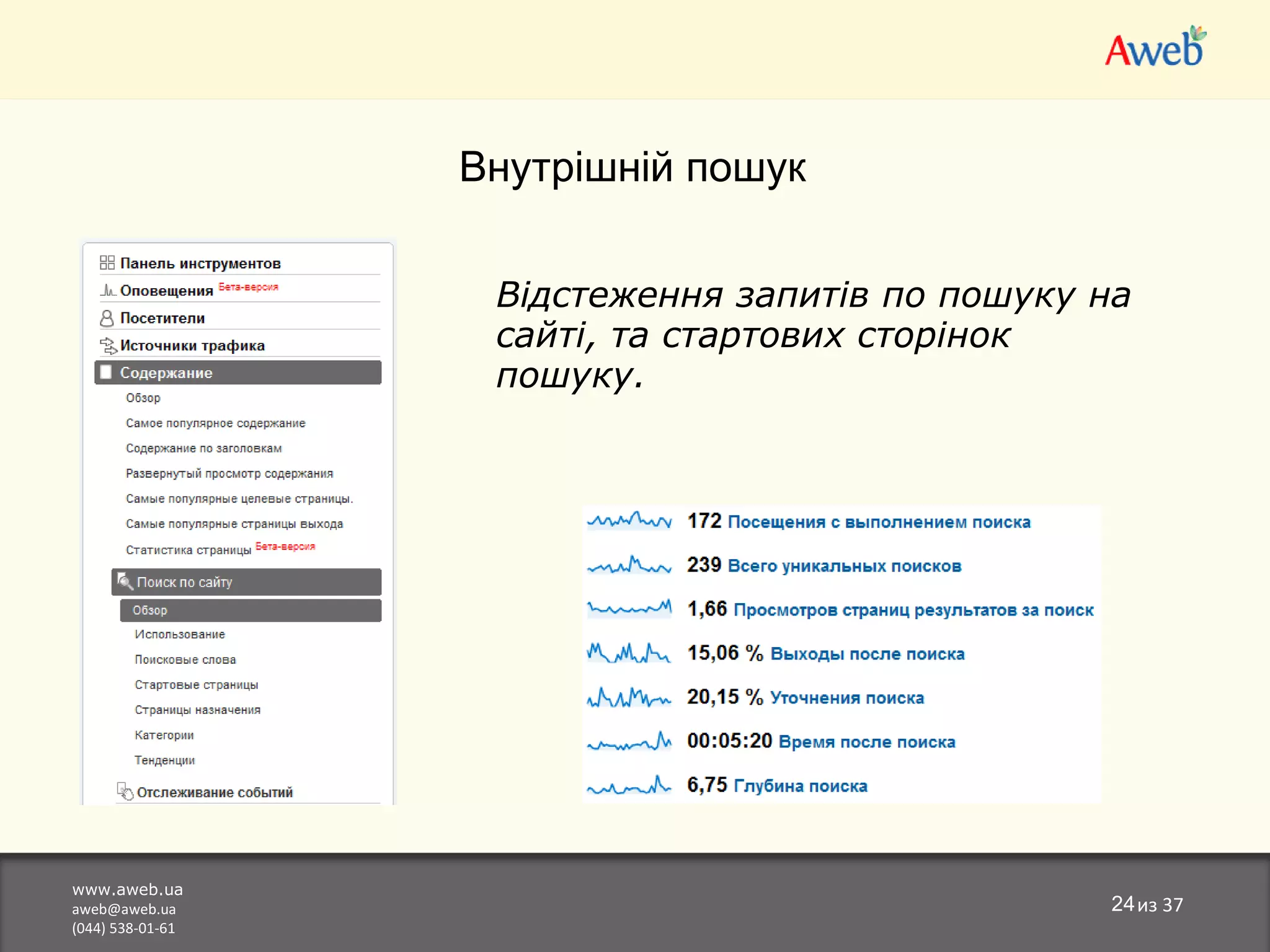Click sparkline beside 20,15 % refinements
Image resolution: width=1270 pixels, height=952 pixels.
tap(629, 697)
